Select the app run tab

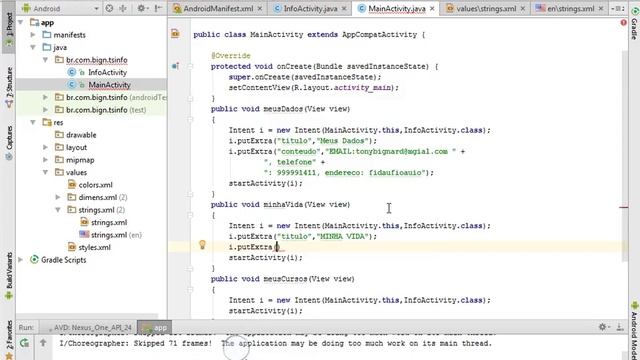pos(155,327)
